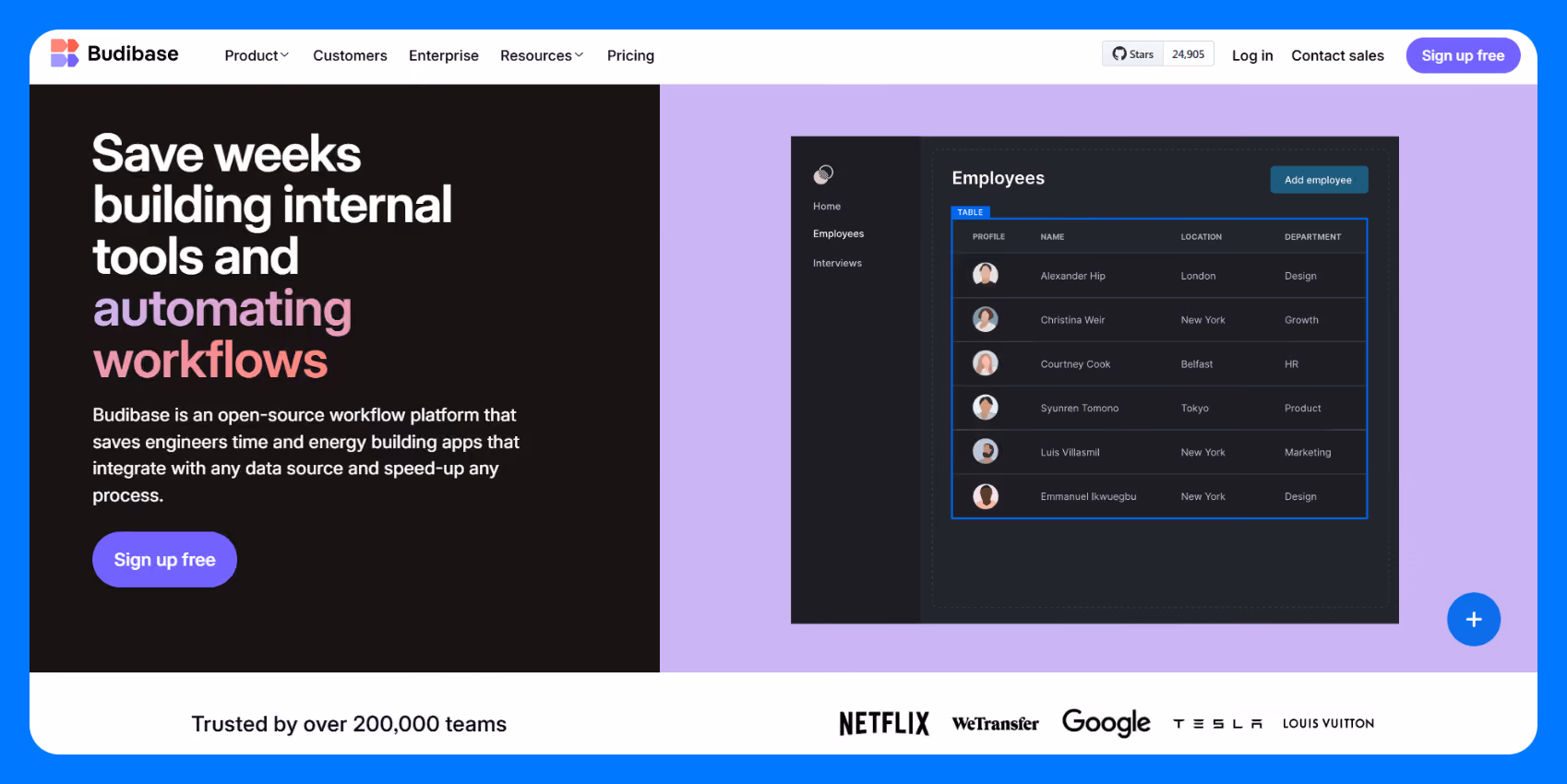Click the name Christina Weir
1567x784 pixels.
tap(1072, 320)
